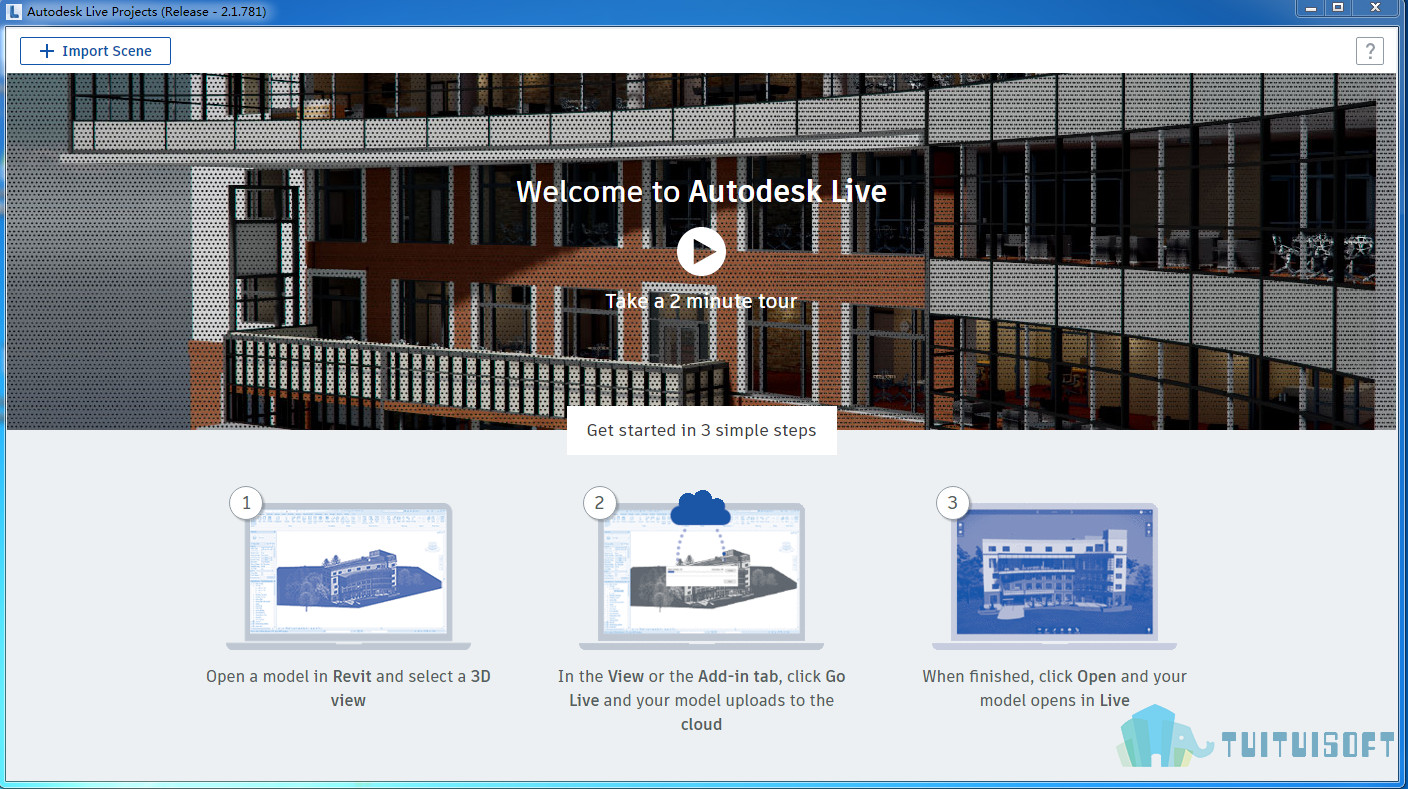Click the Go Live cloud upload description
Viewport: 1408px width, 789px height.
click(701, 700)
